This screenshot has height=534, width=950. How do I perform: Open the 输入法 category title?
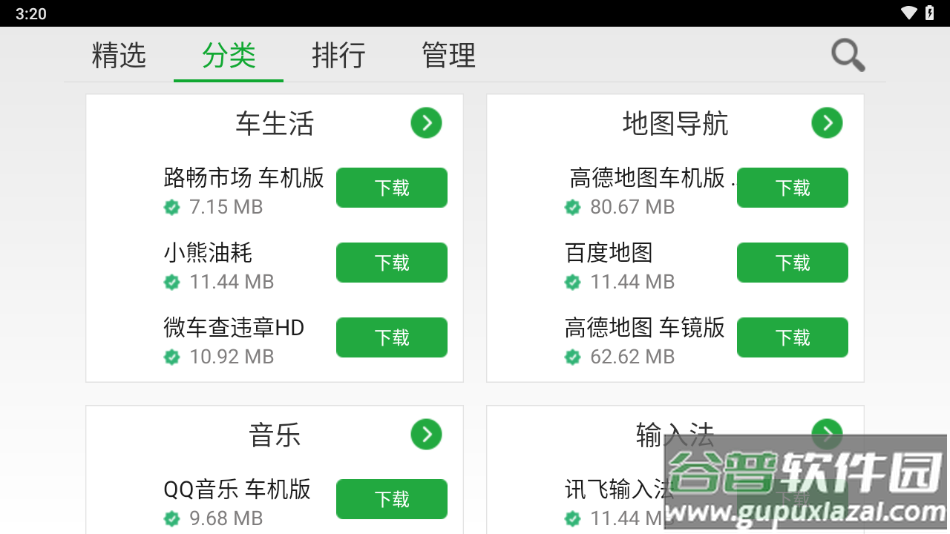click(x=675, y=435)
